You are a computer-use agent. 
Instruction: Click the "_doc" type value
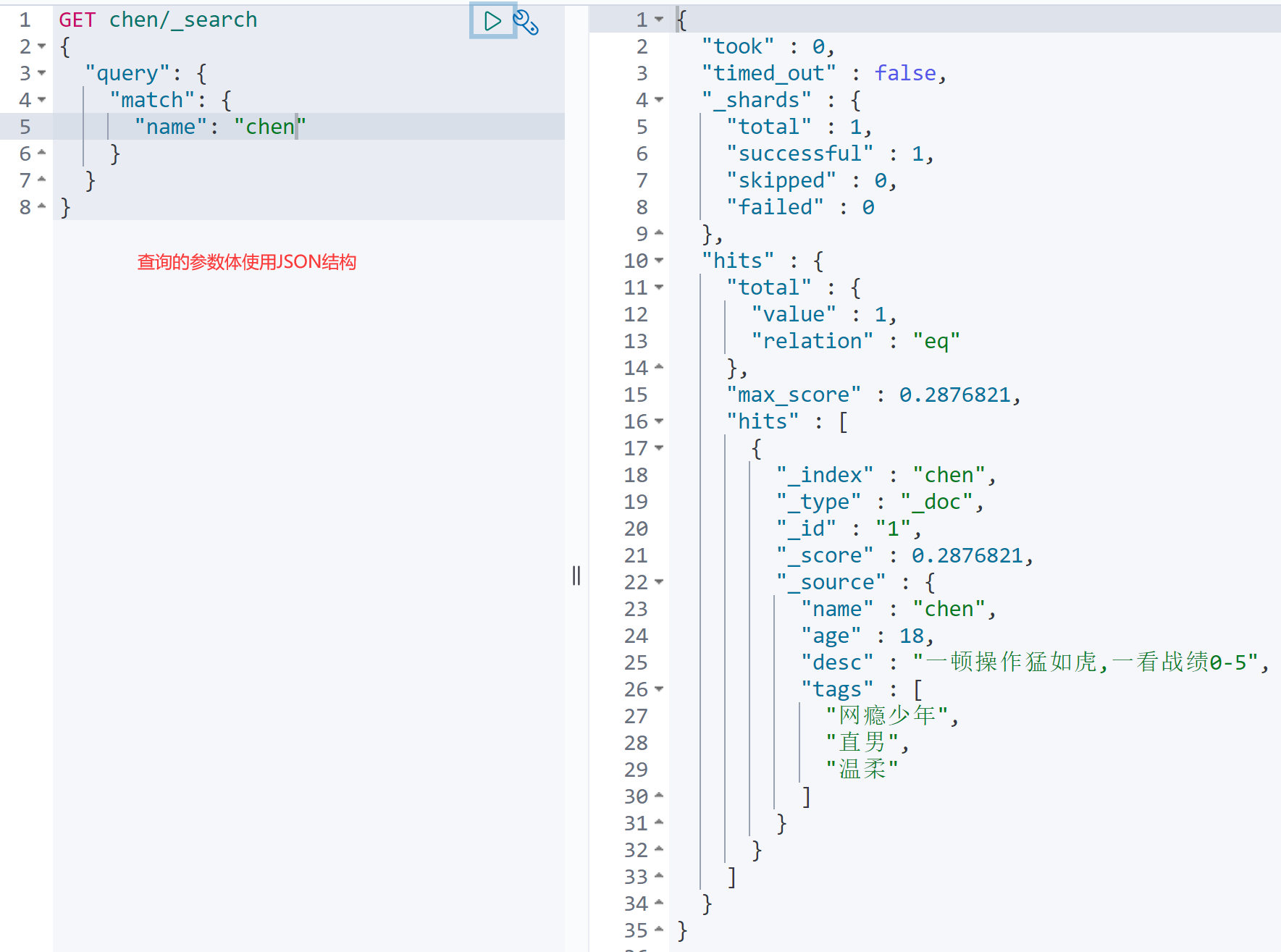(x=936, y=502)
